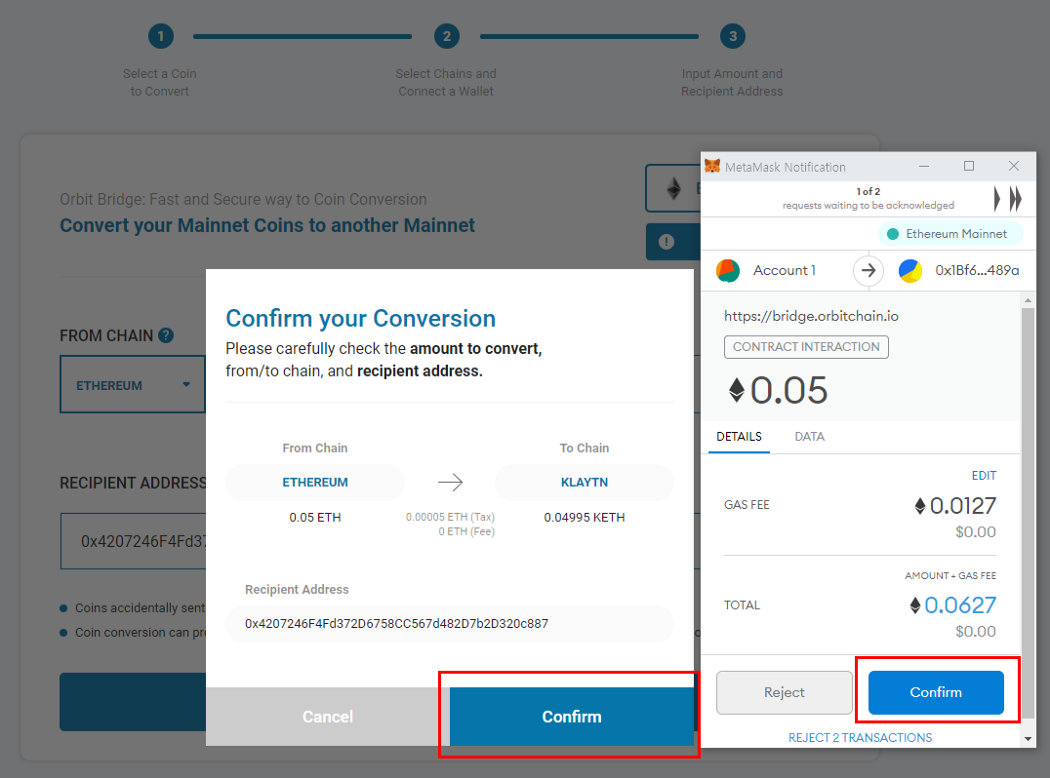
Task: Click step 3 circle Input Amount
Action: point(733,36)
